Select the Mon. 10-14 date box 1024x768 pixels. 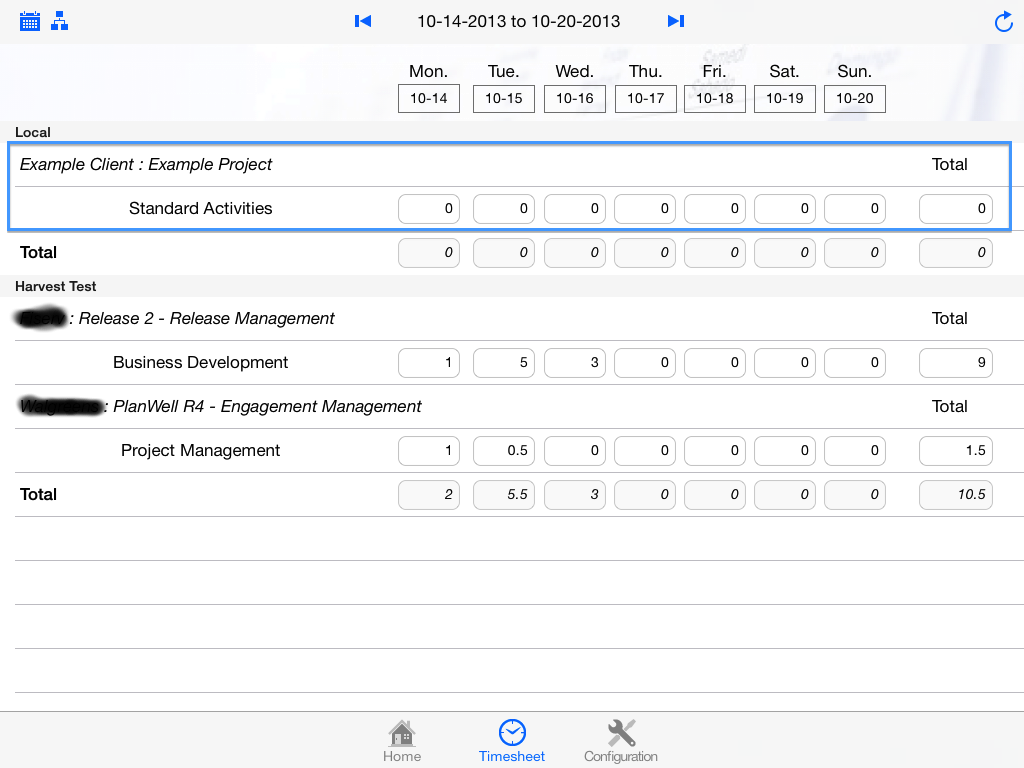[x=429, y=99]
